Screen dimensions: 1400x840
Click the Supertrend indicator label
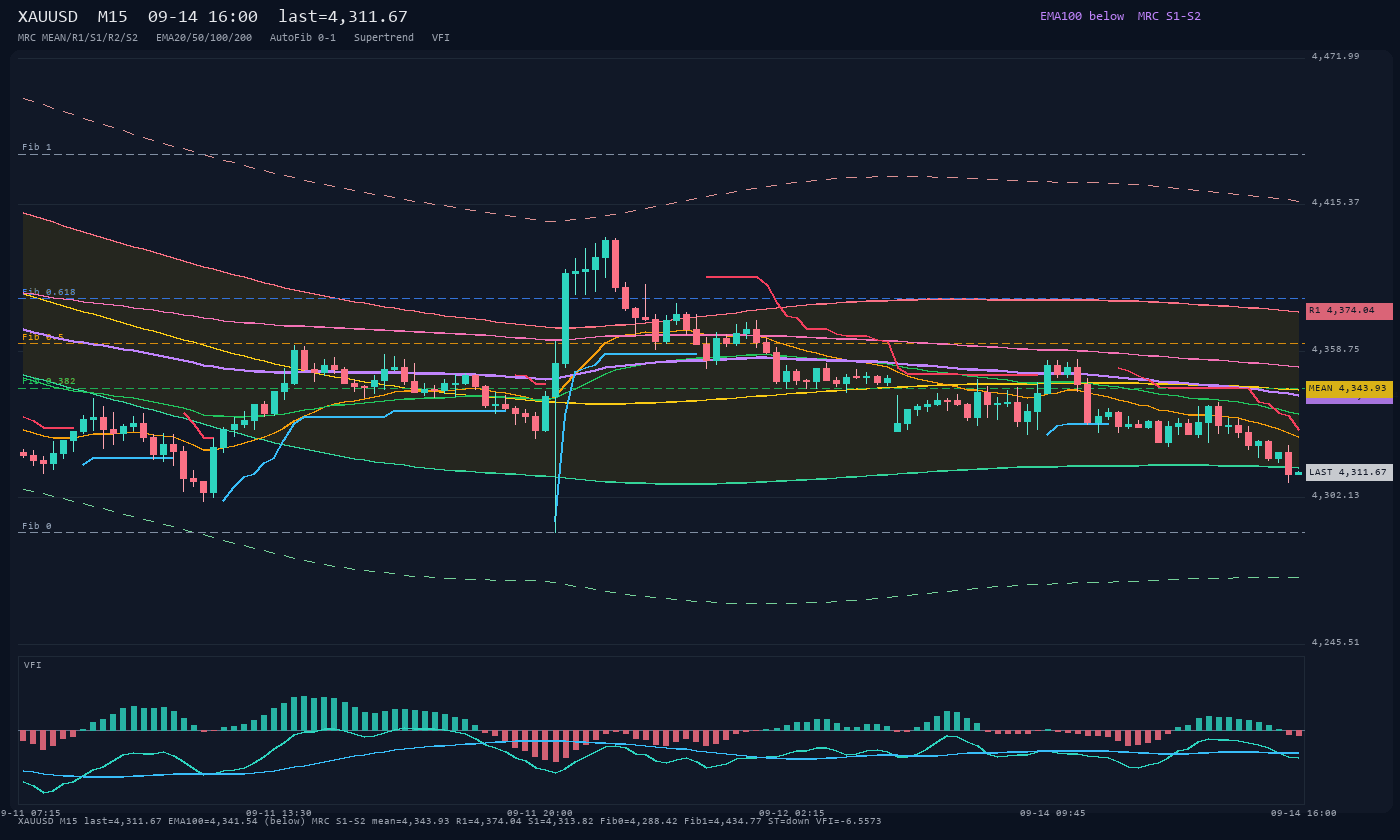(x=384, y=38)
